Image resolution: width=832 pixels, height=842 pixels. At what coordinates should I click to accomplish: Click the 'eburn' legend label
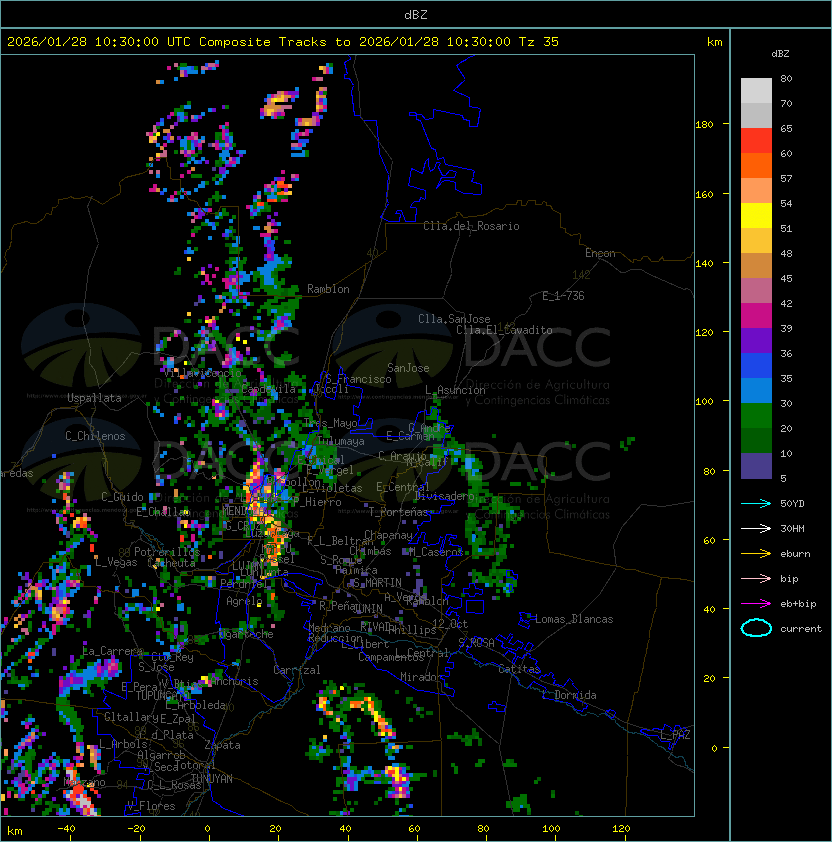795,554
